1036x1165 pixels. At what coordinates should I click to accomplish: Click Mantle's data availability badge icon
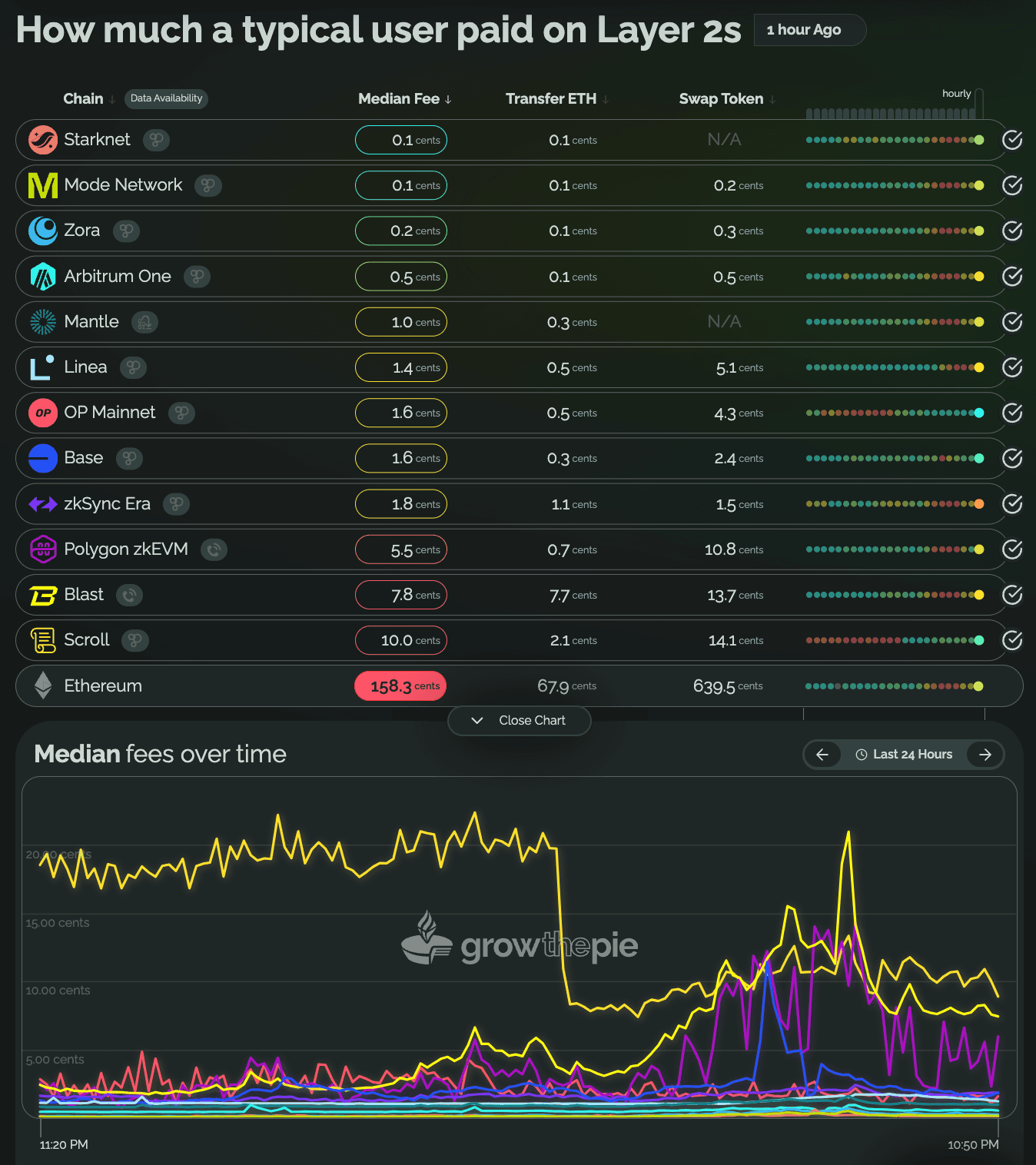(144, 322)
